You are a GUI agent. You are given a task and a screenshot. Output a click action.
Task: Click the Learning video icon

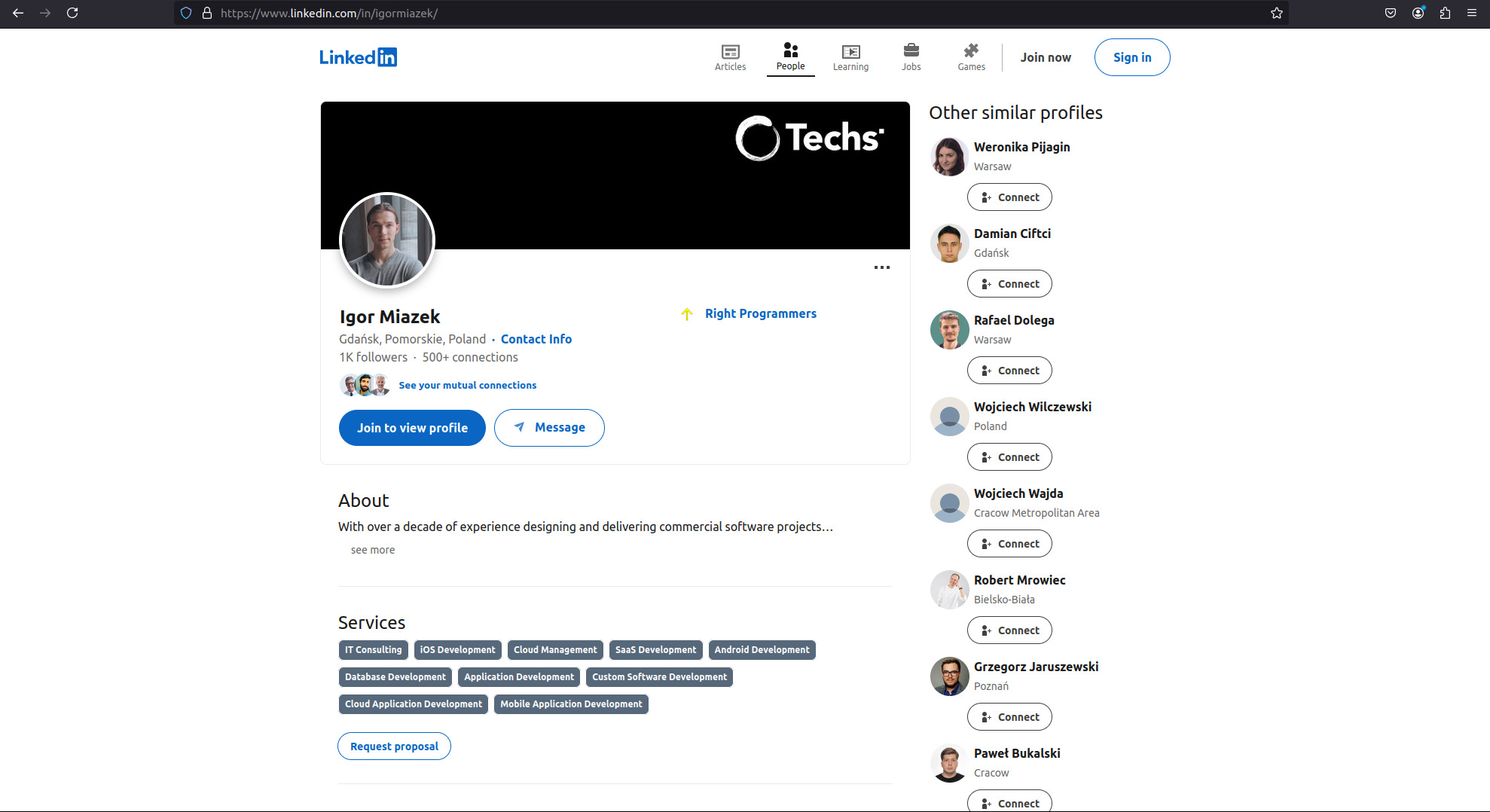pyautogui.click(x=850, y=52)
